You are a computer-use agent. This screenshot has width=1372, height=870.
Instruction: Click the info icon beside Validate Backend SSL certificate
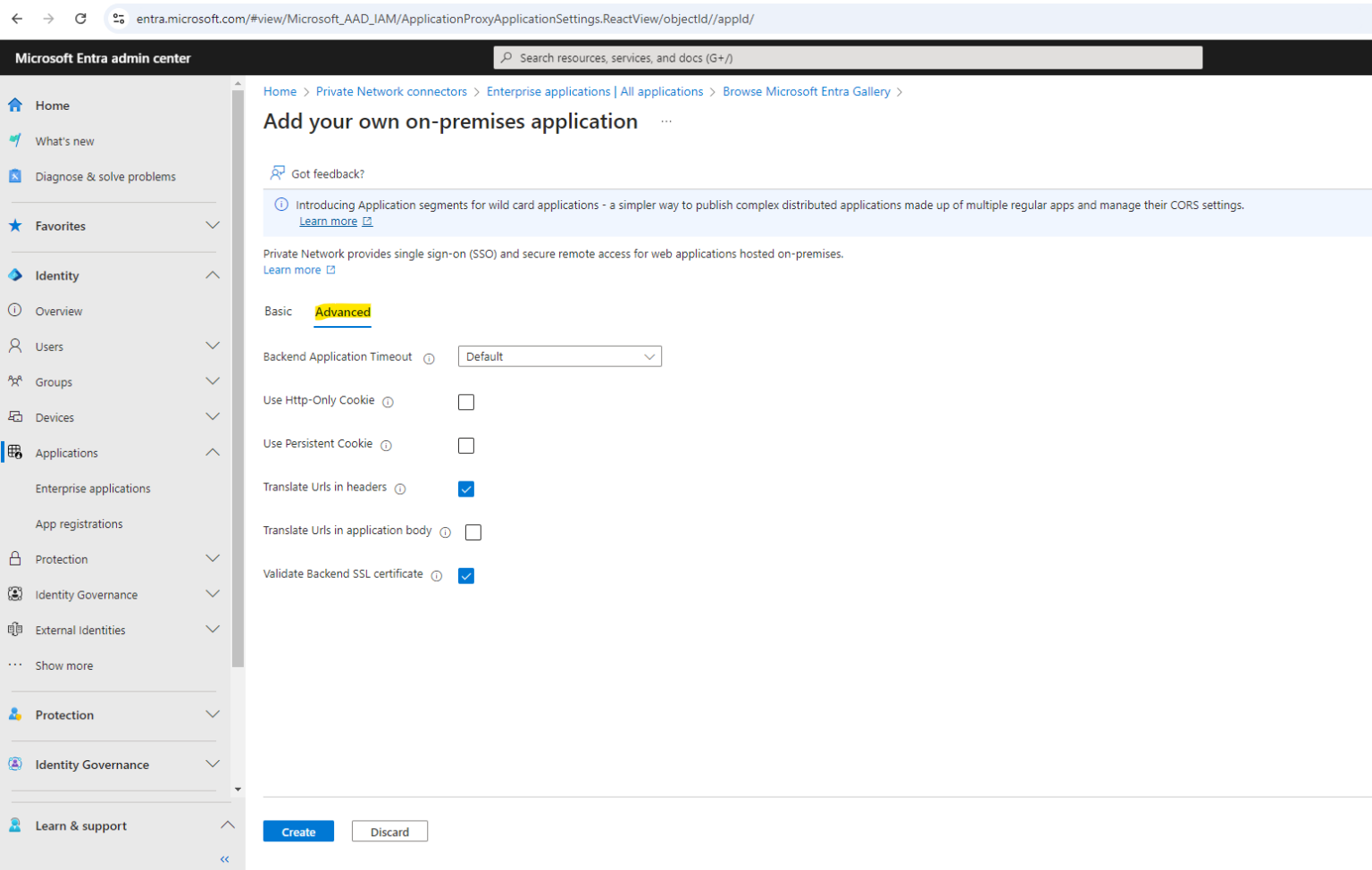click(x=437, y=576)
